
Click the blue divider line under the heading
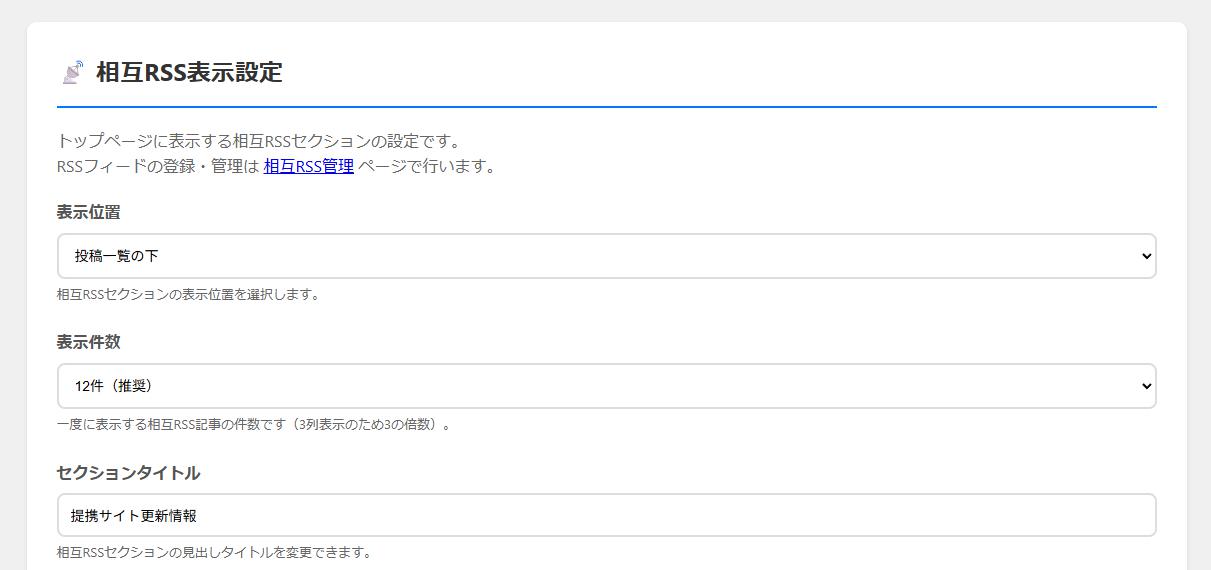(x=606, y=106)
